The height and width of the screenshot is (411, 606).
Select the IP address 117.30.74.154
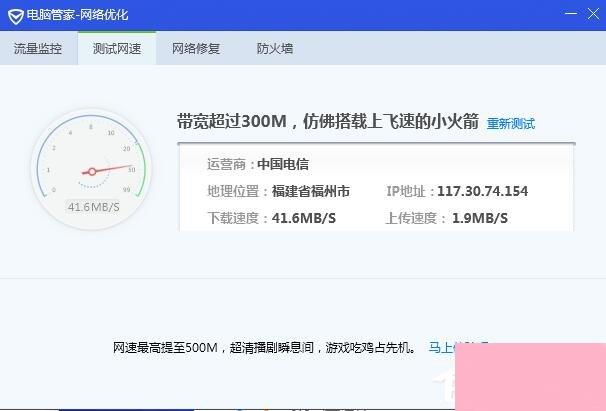pos(482,191)
